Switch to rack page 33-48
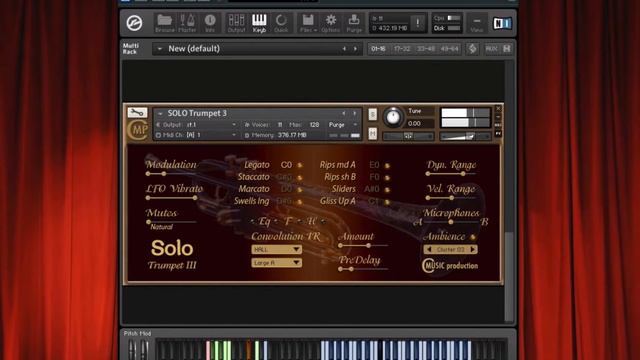The width and height of the screenshot is (640, 360). (426, 49)
